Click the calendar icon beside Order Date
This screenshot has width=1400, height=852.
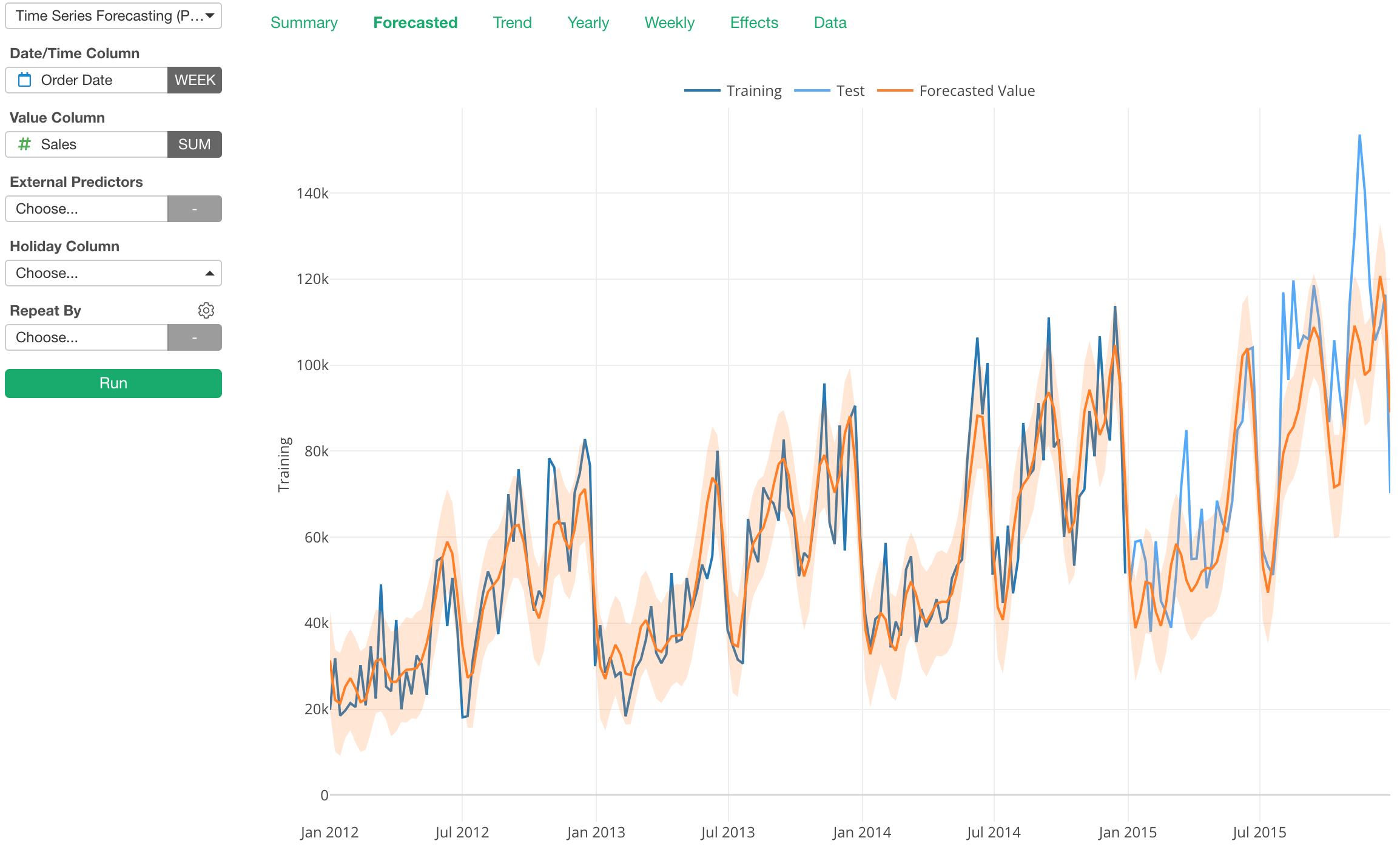[x=24, y=80]
